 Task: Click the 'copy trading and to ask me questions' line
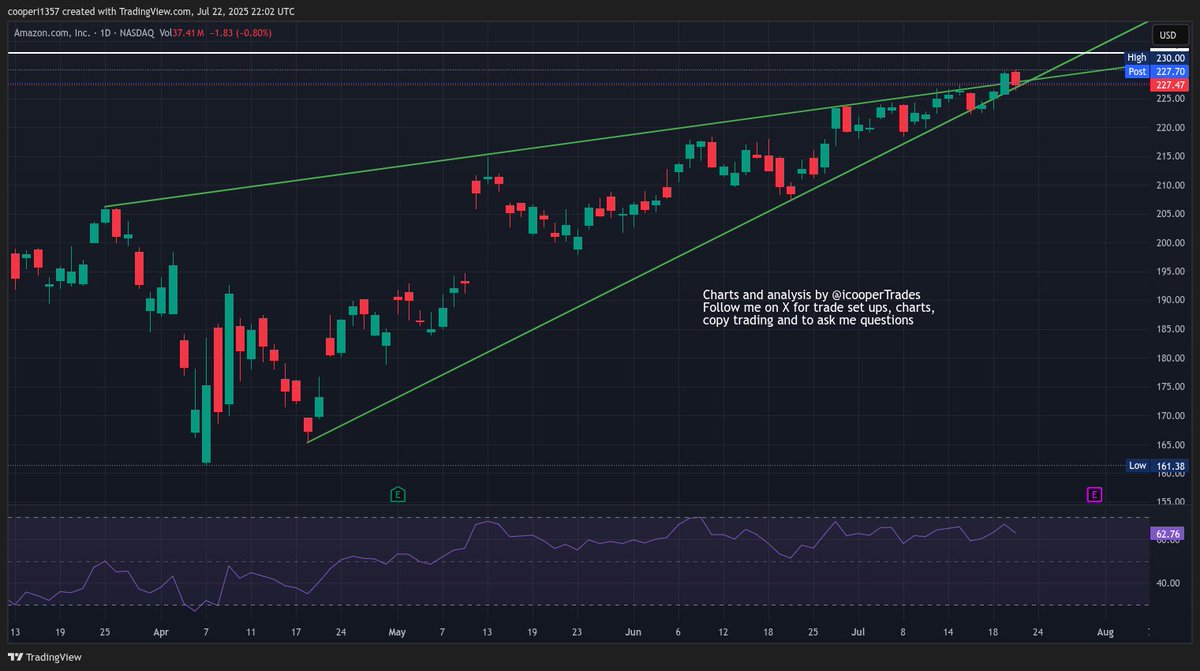808,321
